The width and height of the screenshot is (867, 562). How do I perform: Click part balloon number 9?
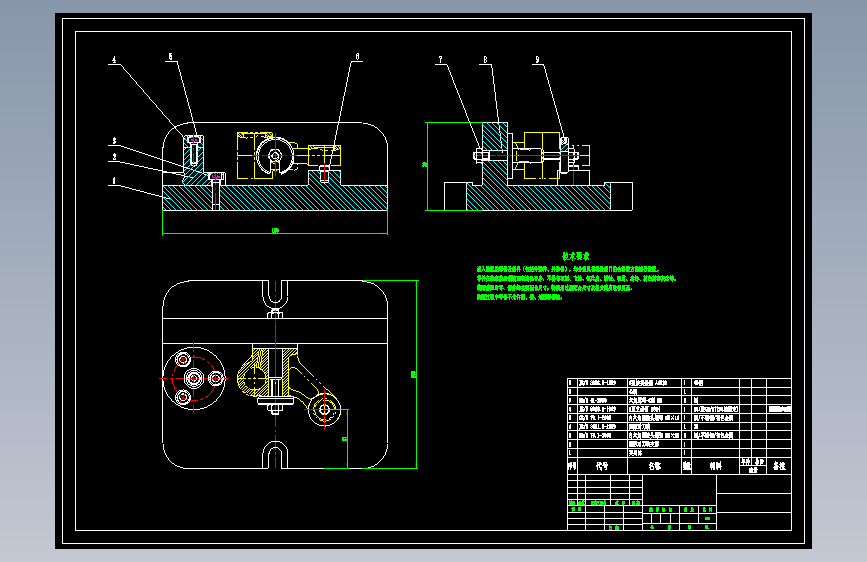click(537, 60)
